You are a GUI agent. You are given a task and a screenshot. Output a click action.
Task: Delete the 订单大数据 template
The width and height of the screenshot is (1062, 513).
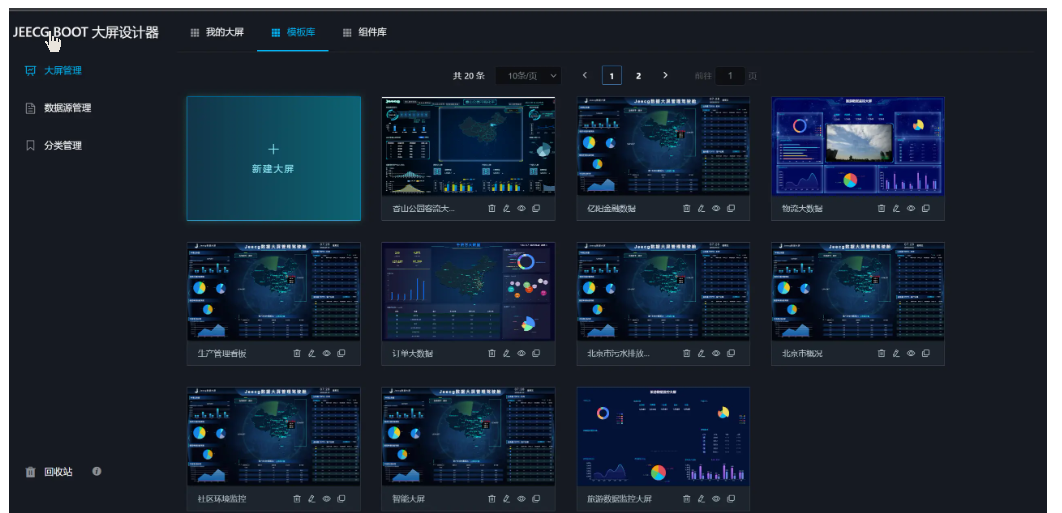pyautogui.click(x=492, y=353)
